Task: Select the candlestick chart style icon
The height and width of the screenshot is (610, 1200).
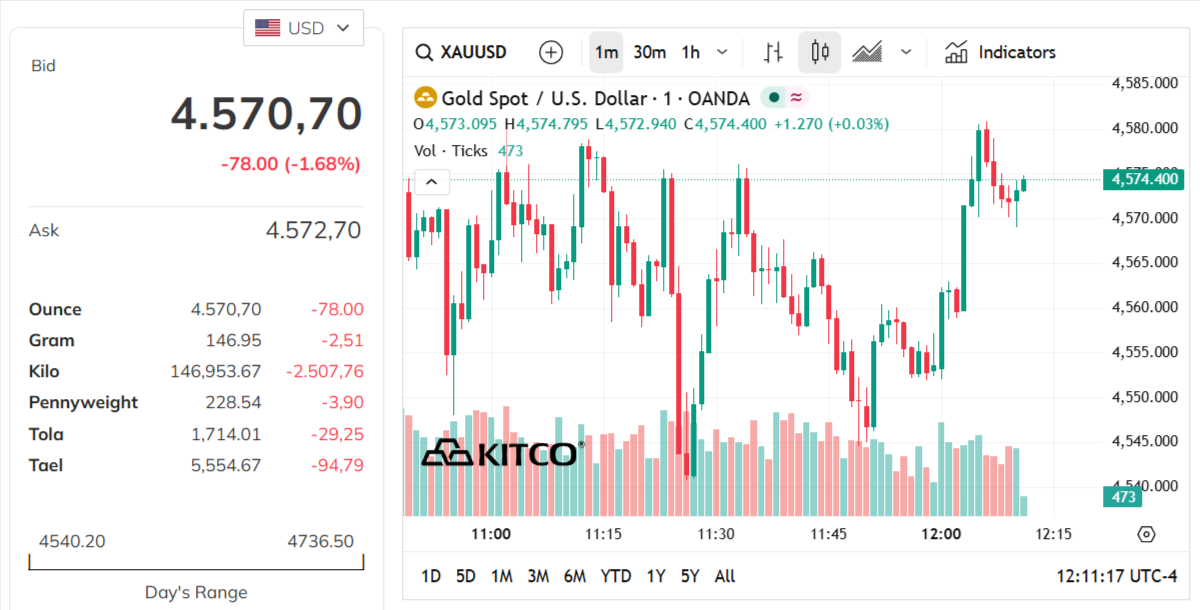Action: [x=820, y=52]
